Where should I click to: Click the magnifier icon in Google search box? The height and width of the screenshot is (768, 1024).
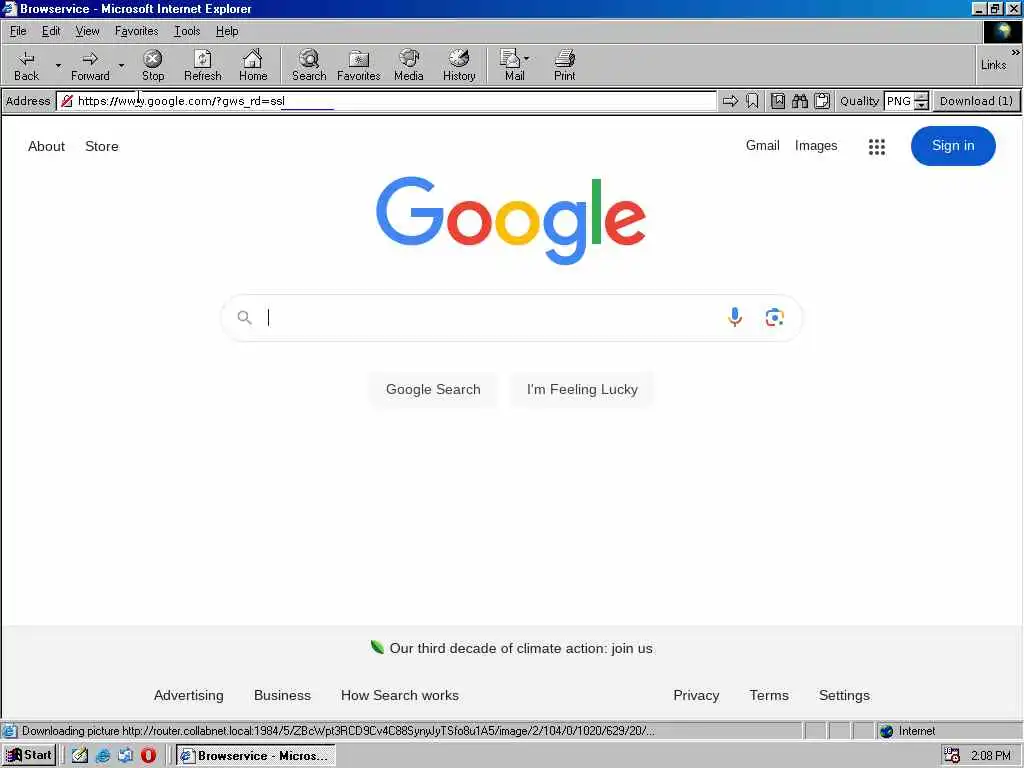(244, 317)
